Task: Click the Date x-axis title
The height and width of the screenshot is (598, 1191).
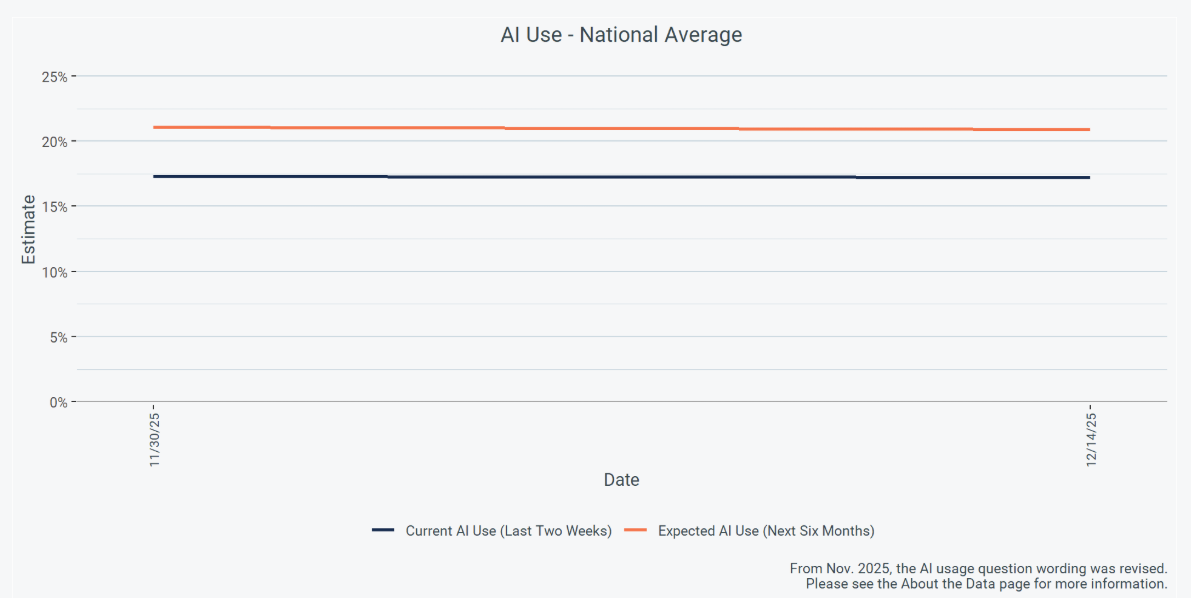Action: 621,480
